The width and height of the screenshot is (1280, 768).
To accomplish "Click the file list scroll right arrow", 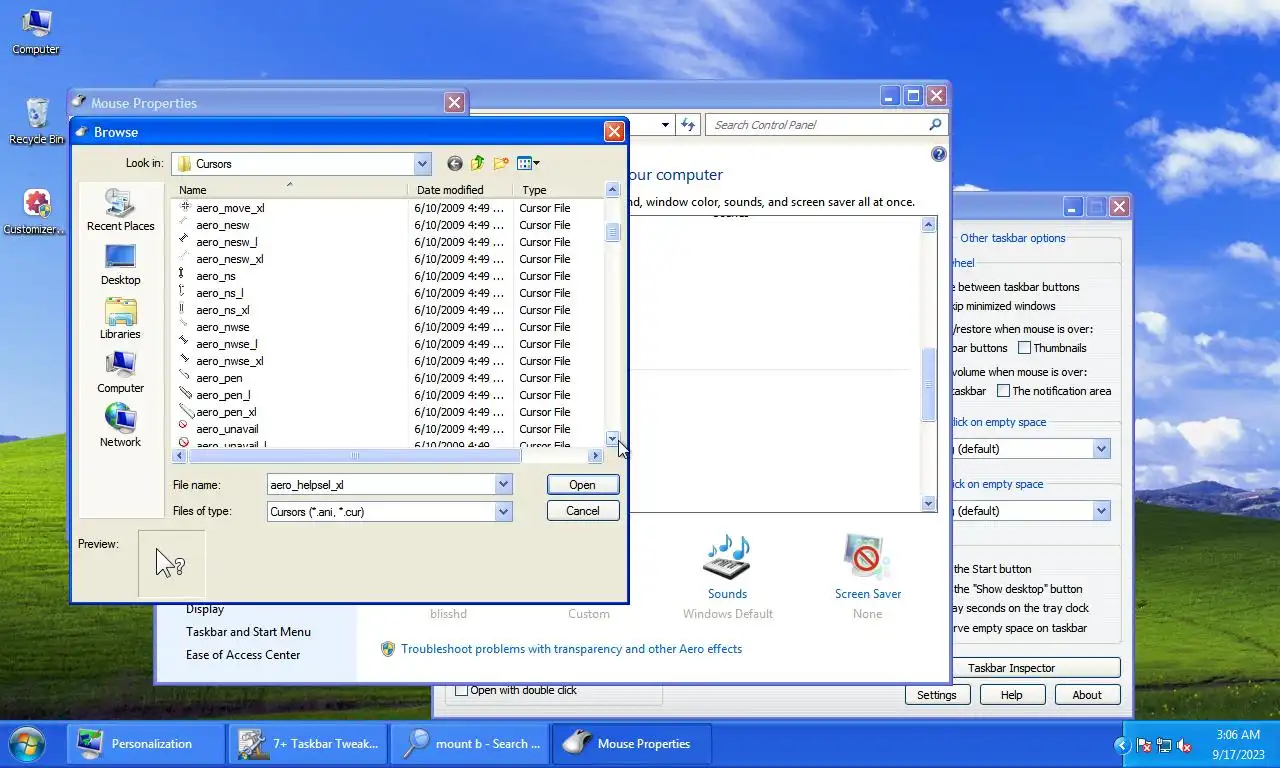I will (x=596, y=456).
